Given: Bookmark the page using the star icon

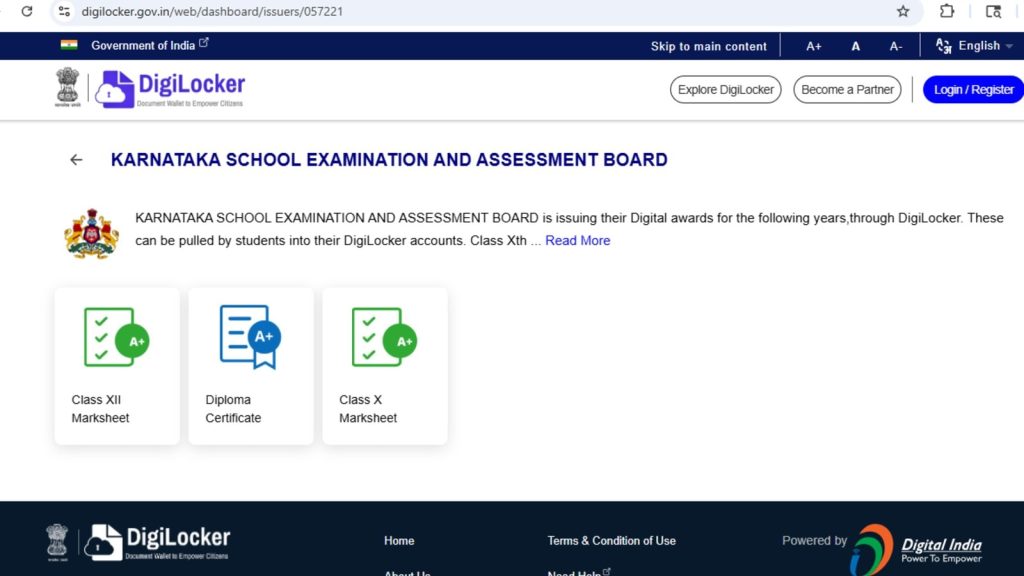Looking at the screenshot, I should point(903,12).
